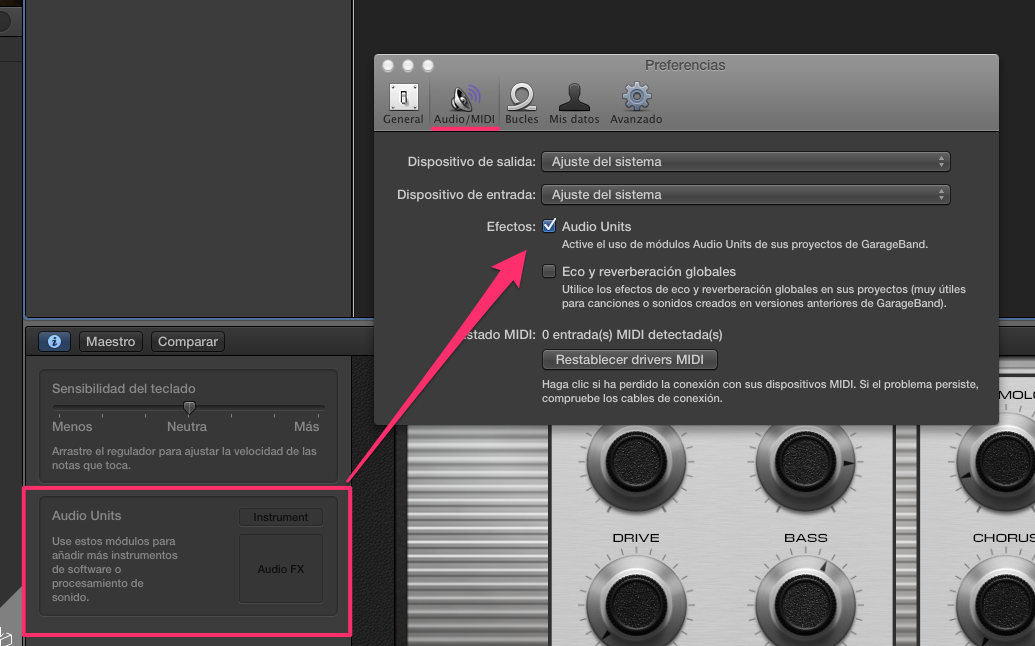This screenshot has height=646, width=1035.
Task: Close the Preferencias window
Action: click(x=388, y=65)
